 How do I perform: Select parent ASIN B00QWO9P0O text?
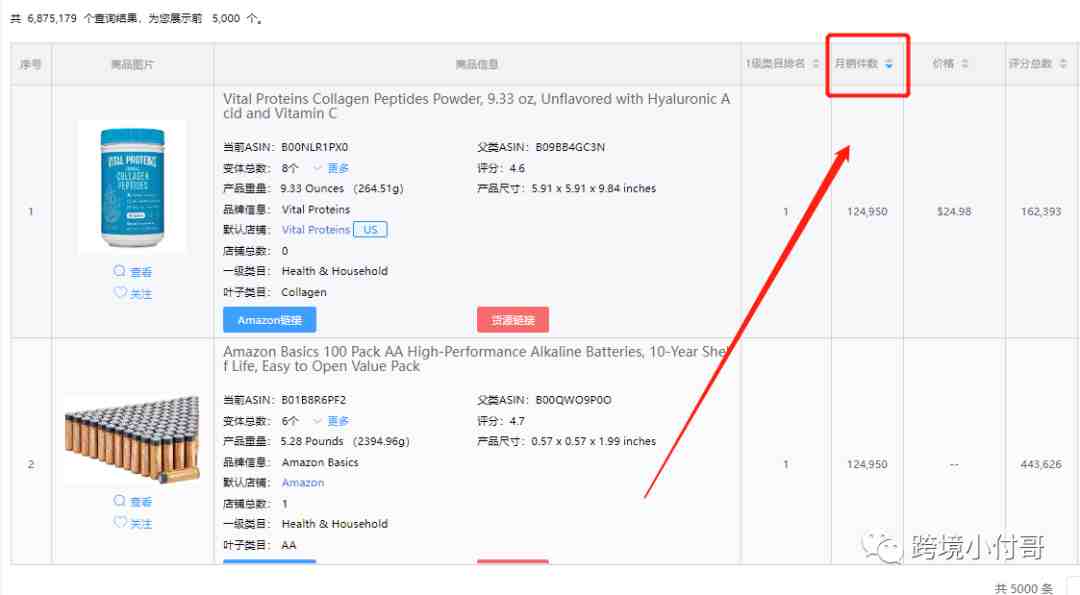(x=573, y=400)
